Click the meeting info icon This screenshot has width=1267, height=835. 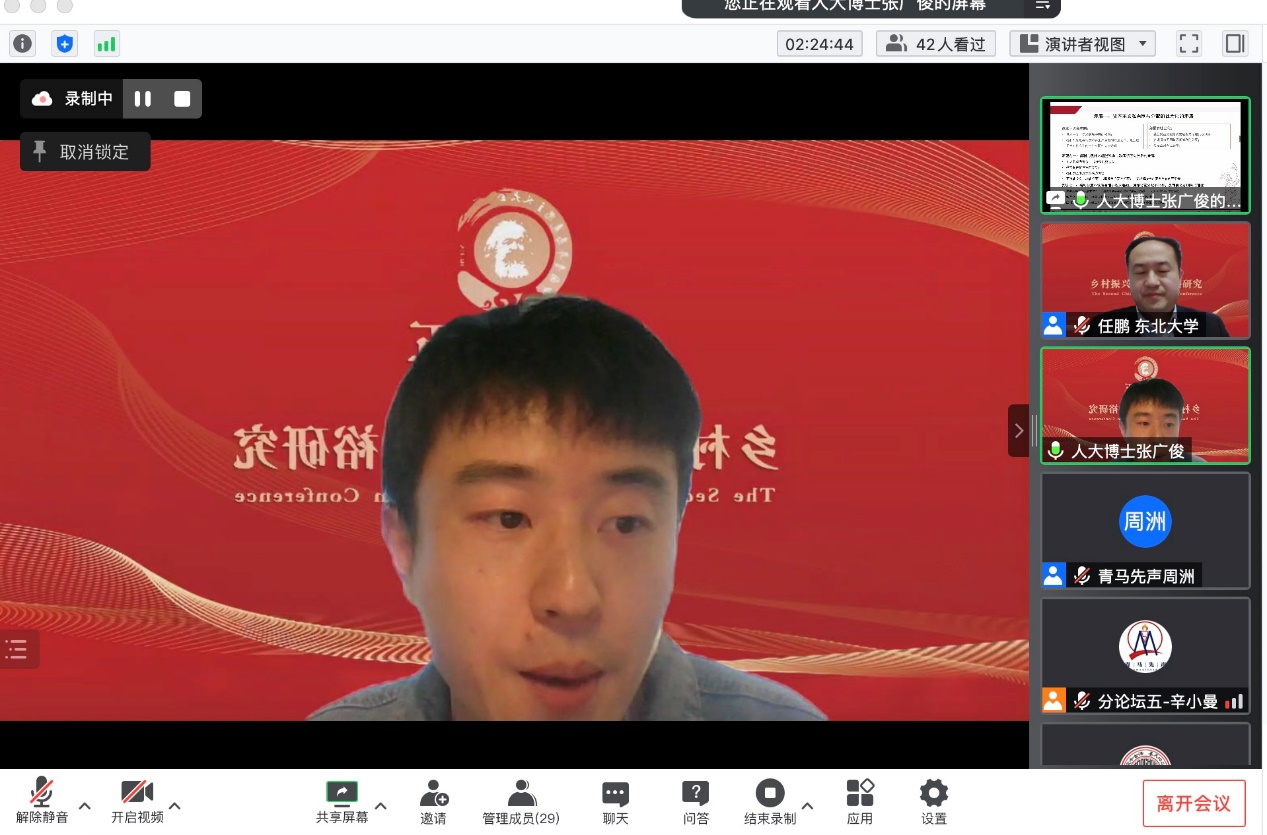[22, 44]
